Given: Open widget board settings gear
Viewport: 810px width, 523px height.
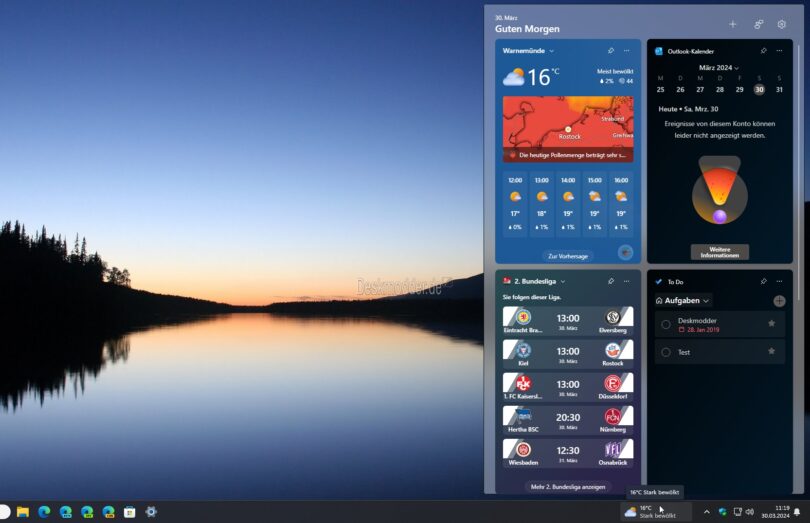Looking at the screenshot, I should (782, 24).
